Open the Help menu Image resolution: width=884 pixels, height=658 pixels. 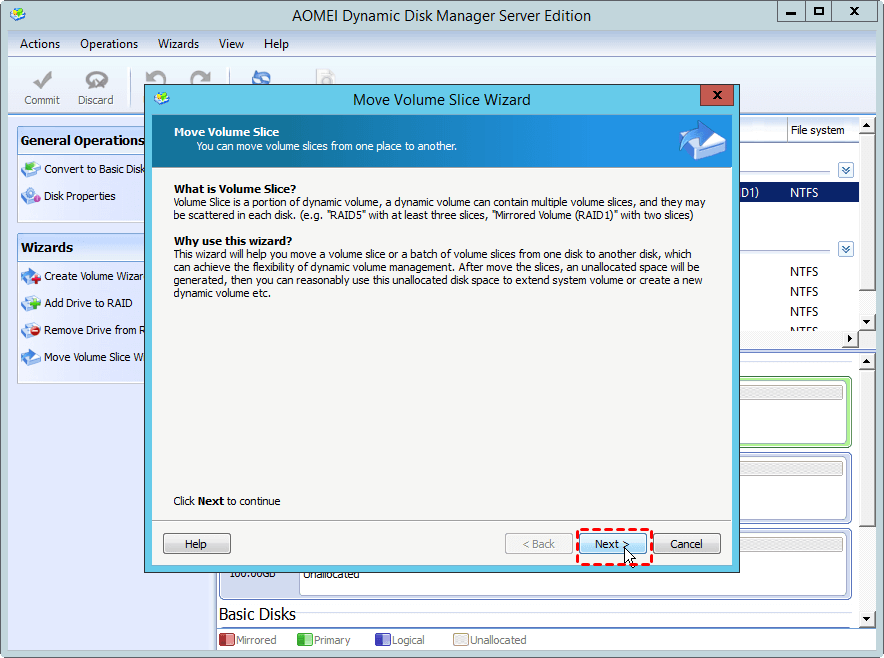coord(276,44)
